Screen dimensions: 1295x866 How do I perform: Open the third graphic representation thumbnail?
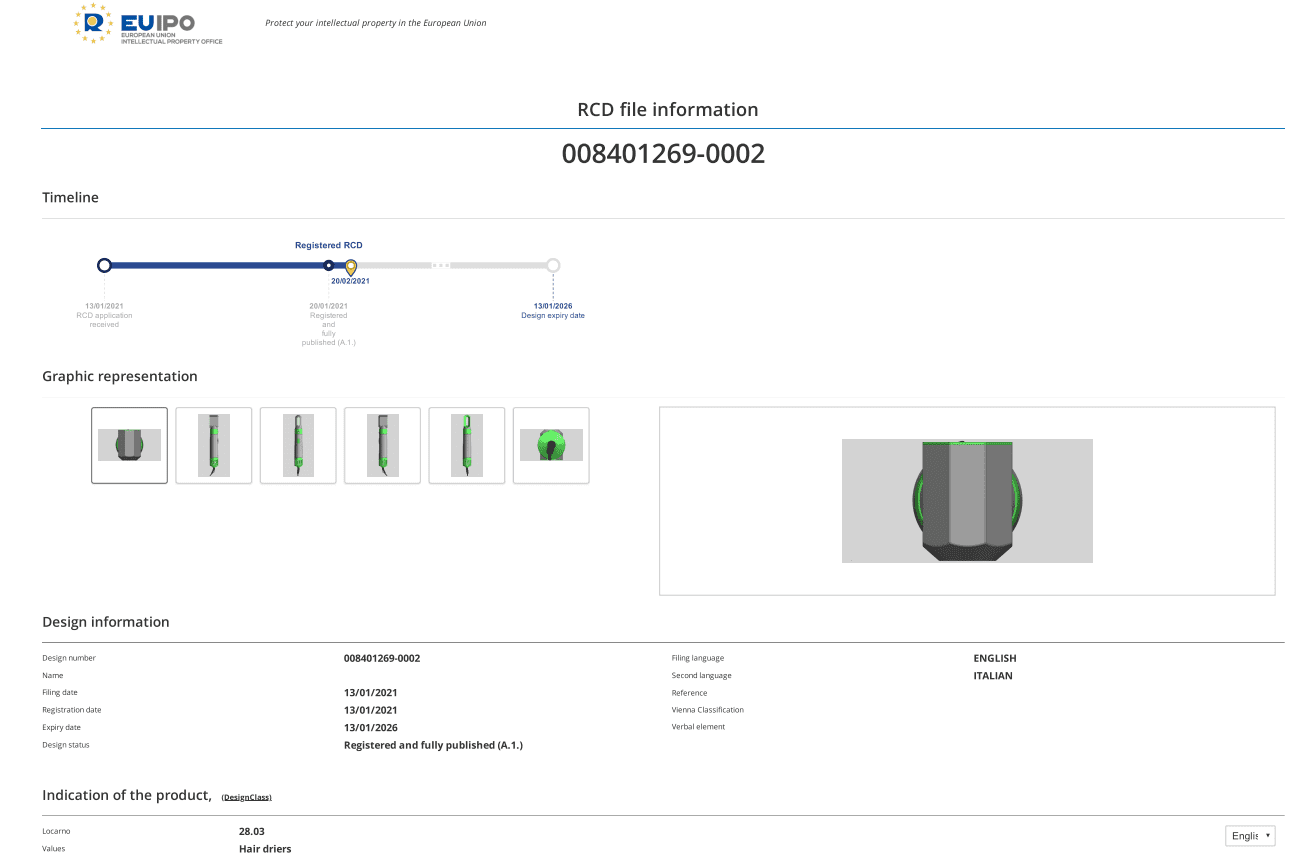click(298, 445)
